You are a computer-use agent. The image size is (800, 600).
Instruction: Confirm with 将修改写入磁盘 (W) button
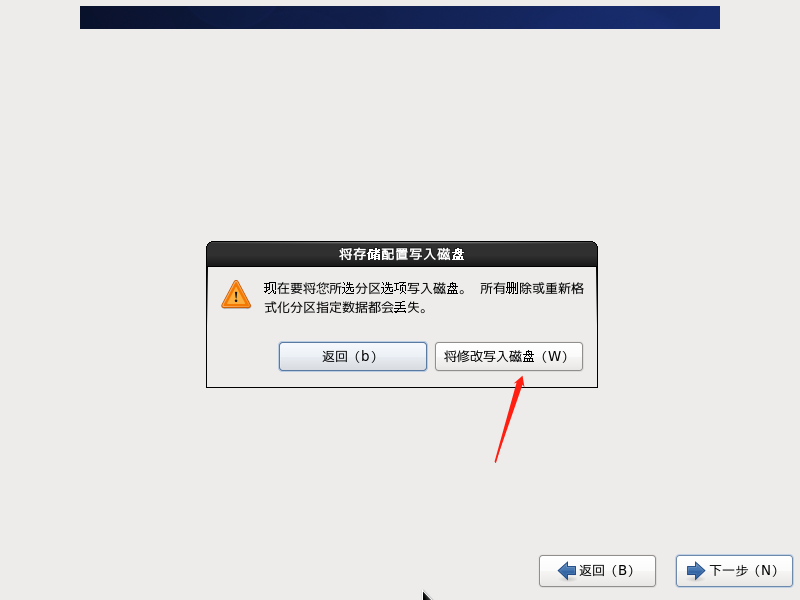pyautogui.click(x=509, y=356)
